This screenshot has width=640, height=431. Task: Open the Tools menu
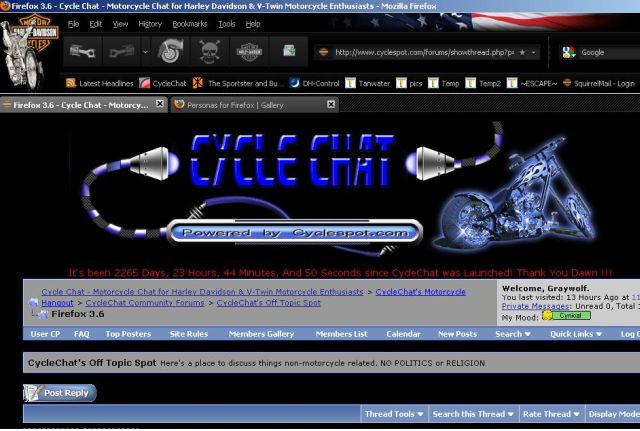[227, 24]
